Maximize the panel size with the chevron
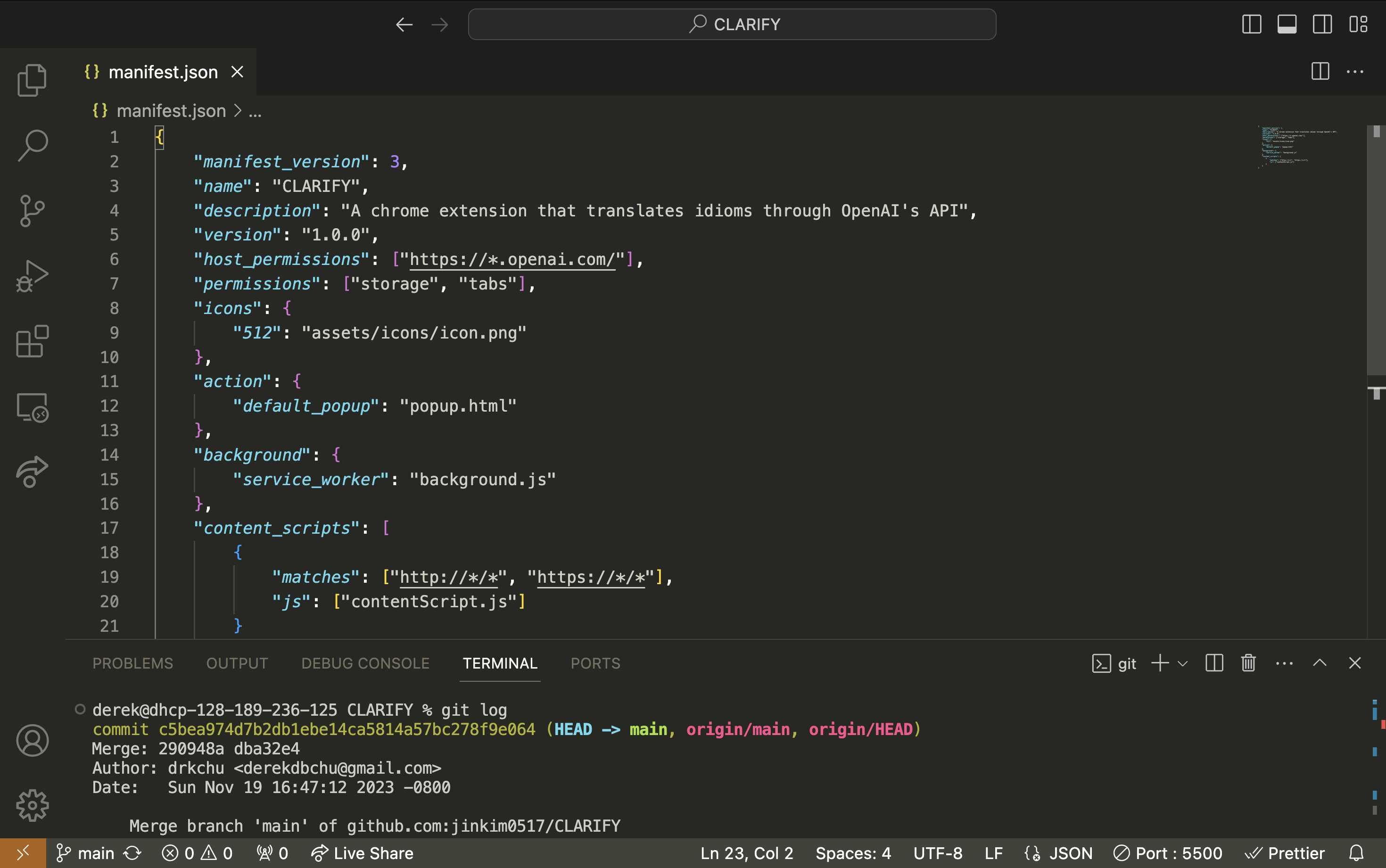The image size is (1386, 868). 1320,663
